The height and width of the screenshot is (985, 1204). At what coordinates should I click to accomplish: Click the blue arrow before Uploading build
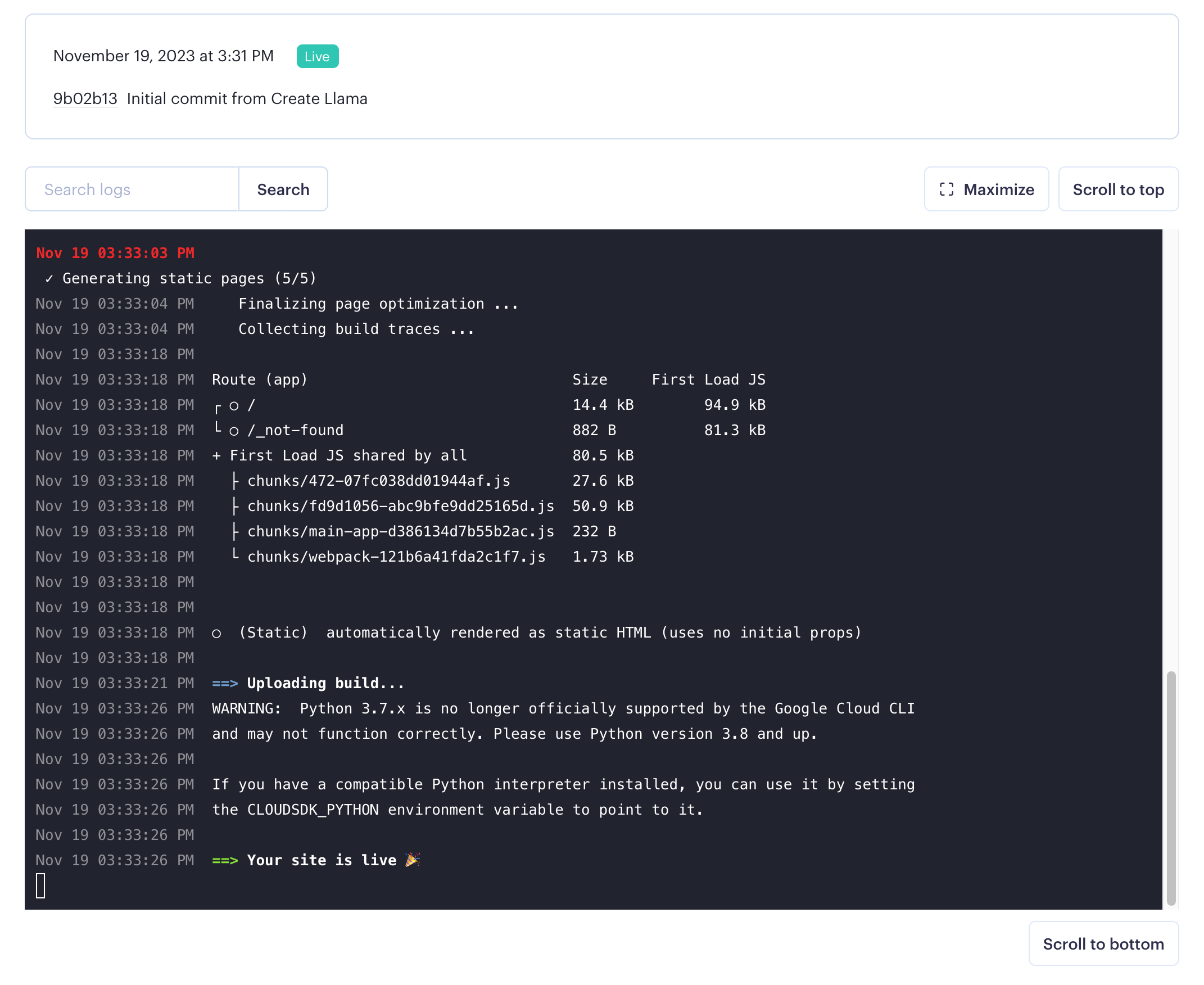(225, 684)
